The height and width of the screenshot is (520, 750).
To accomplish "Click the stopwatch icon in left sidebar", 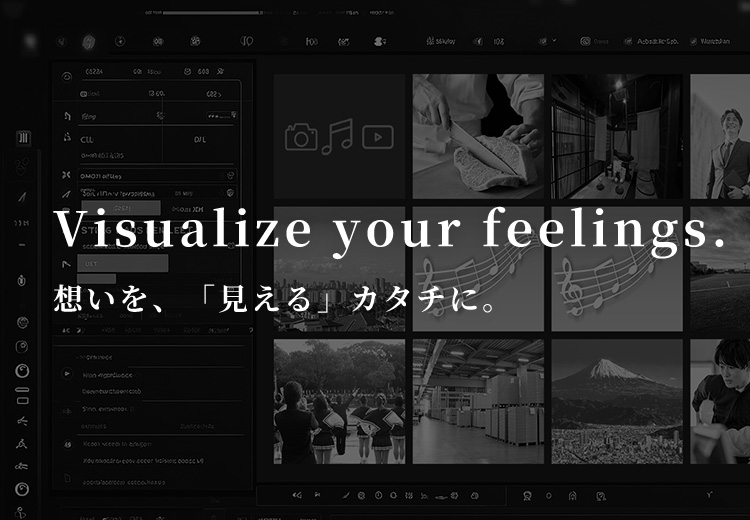I will [x=22, y=282].
